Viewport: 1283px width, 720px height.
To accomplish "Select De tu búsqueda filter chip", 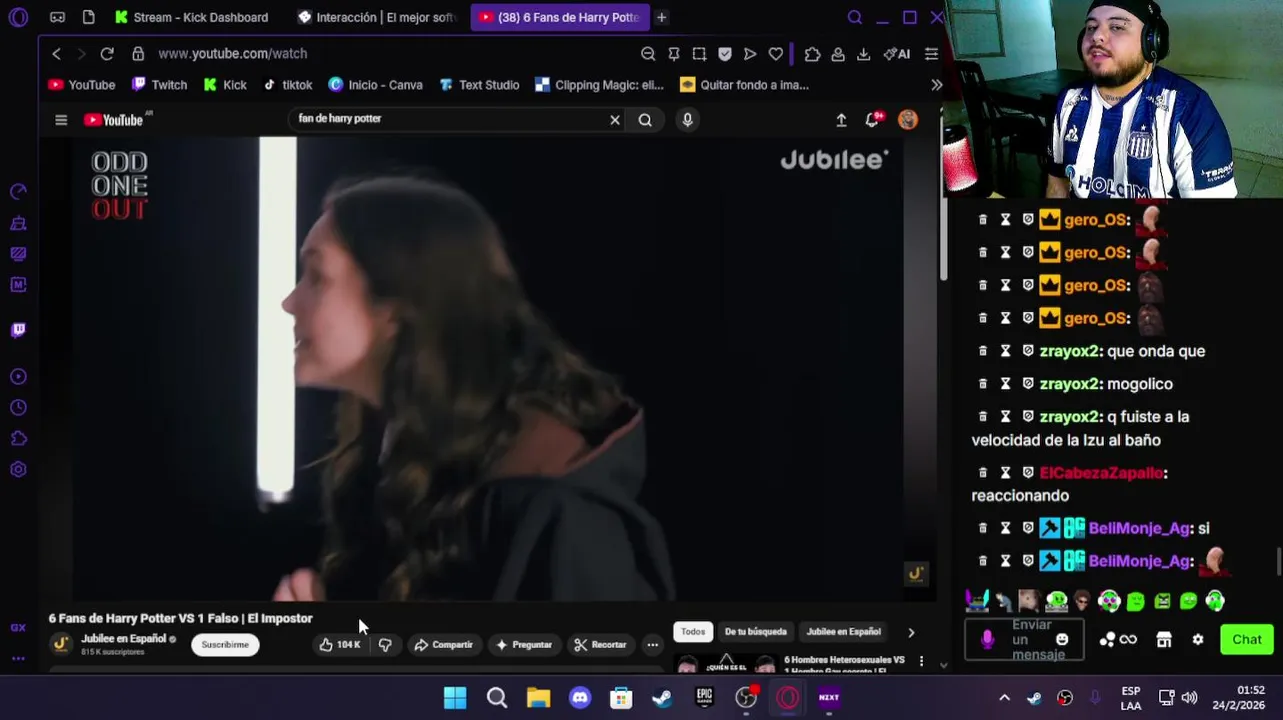I will tap(755, 632).
